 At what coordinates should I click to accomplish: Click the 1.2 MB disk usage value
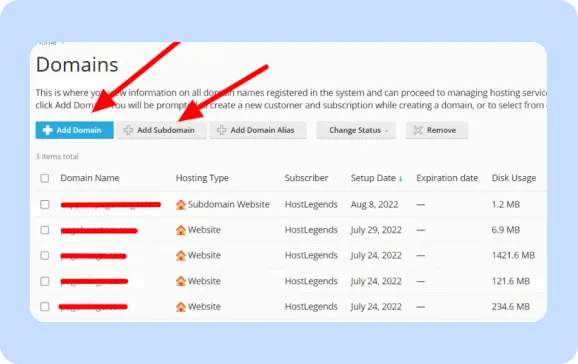click(506, 204)
